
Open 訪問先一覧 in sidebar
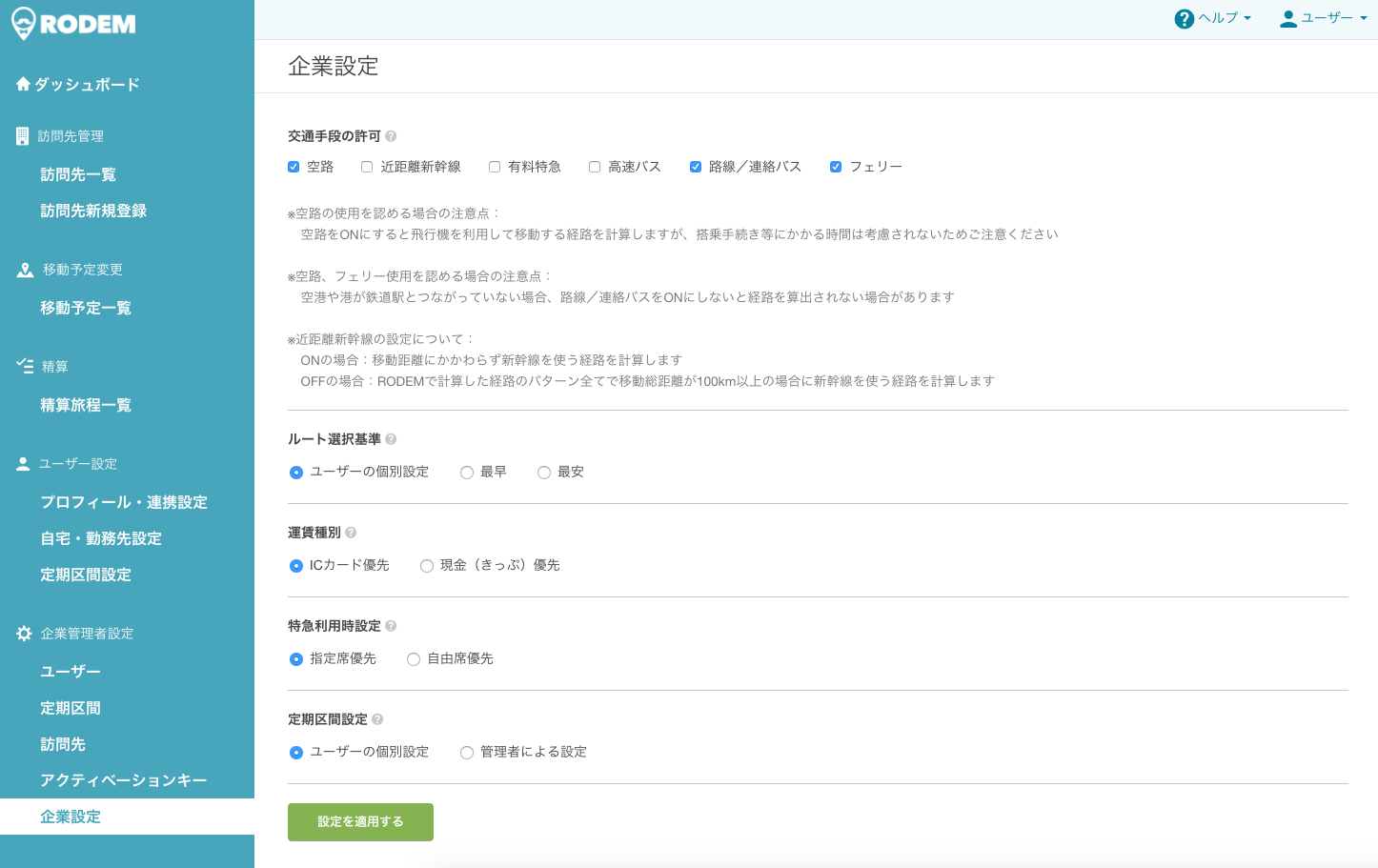[x=78, y=174]
